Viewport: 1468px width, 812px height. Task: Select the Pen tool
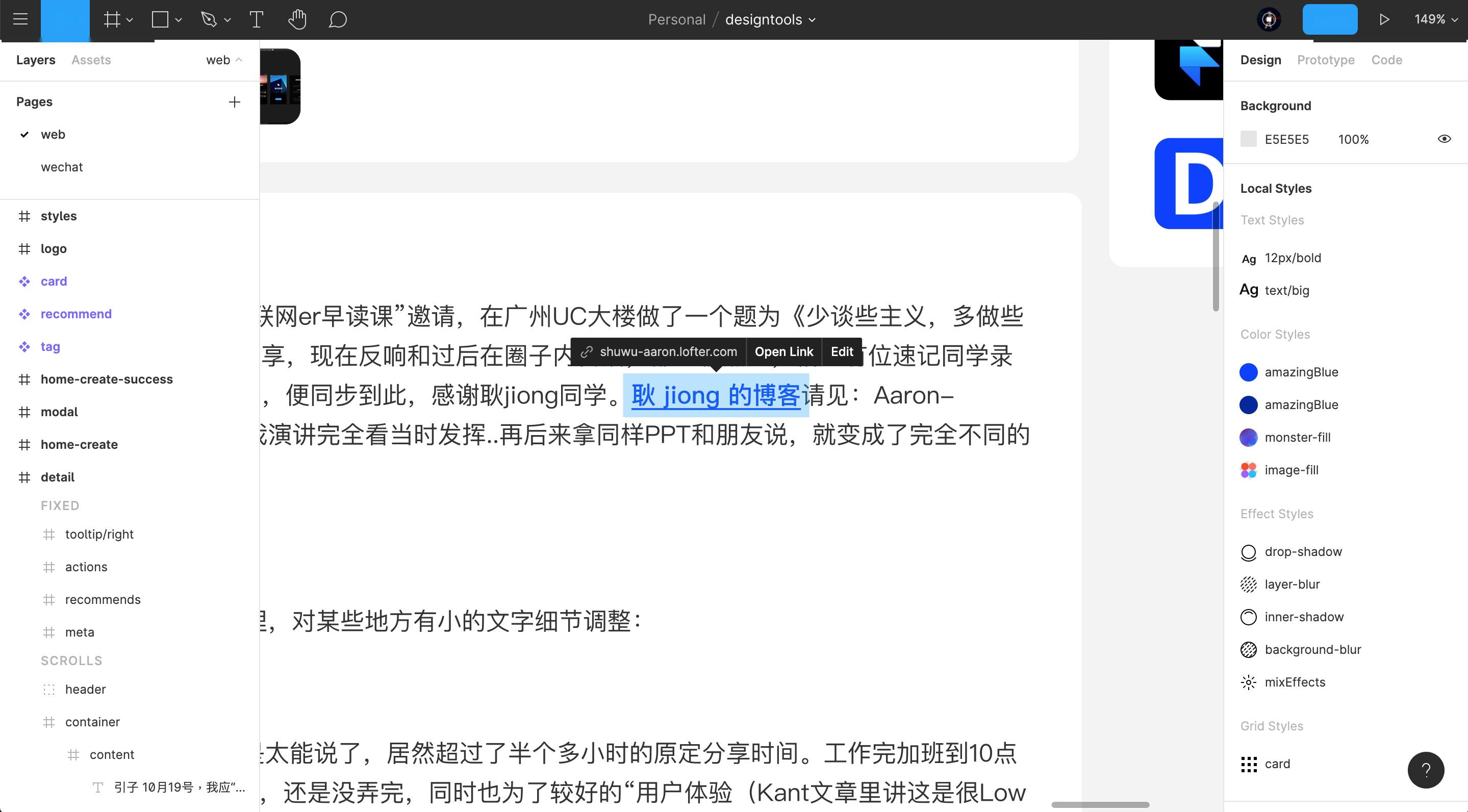click(x=209, y=19)
